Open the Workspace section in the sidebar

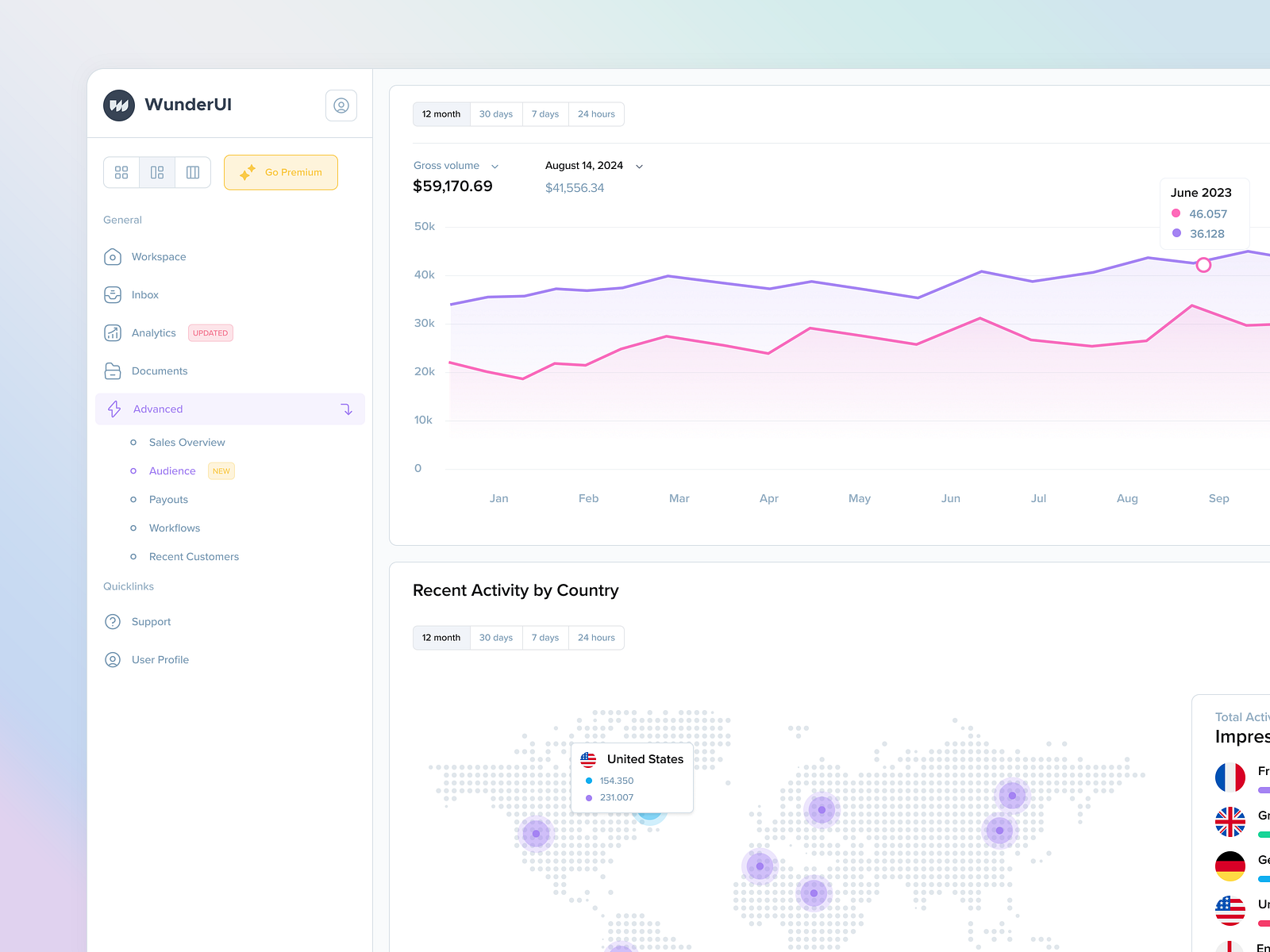pos(158,256)
